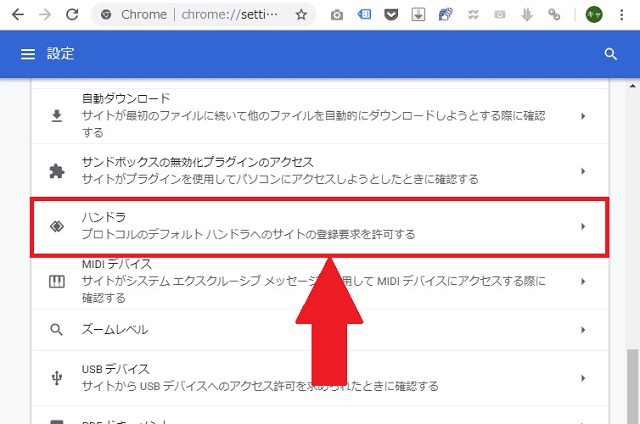Image resolution: width=640 pixels, height=424 pixels.
Task: Expand the 自動ダウンロード row arrow
Action: tap(583, 116)
